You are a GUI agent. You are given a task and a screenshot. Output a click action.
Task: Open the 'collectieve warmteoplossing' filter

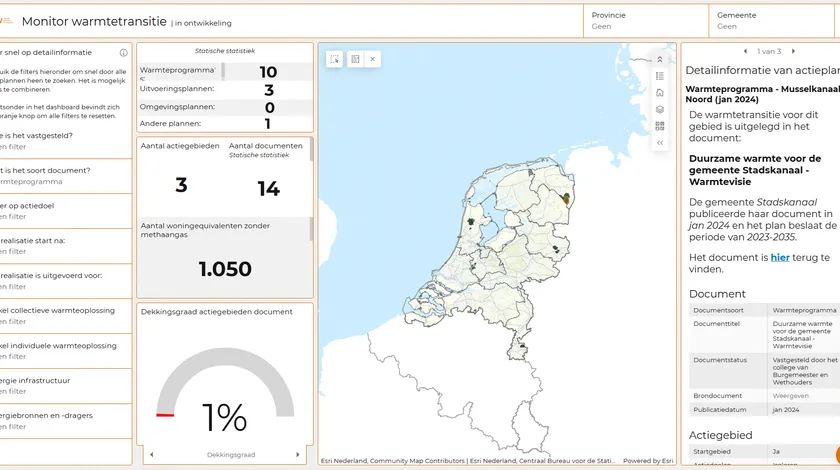pyautogui.click(x=65, y=316)
